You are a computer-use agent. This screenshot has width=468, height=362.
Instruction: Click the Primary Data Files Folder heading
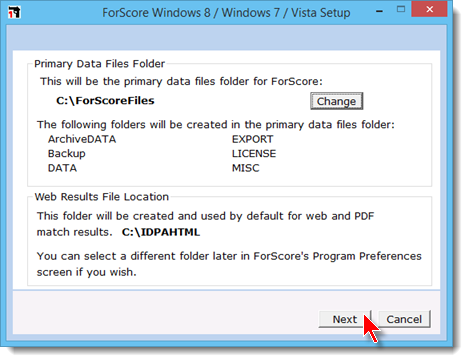click(x=99, y=64)
